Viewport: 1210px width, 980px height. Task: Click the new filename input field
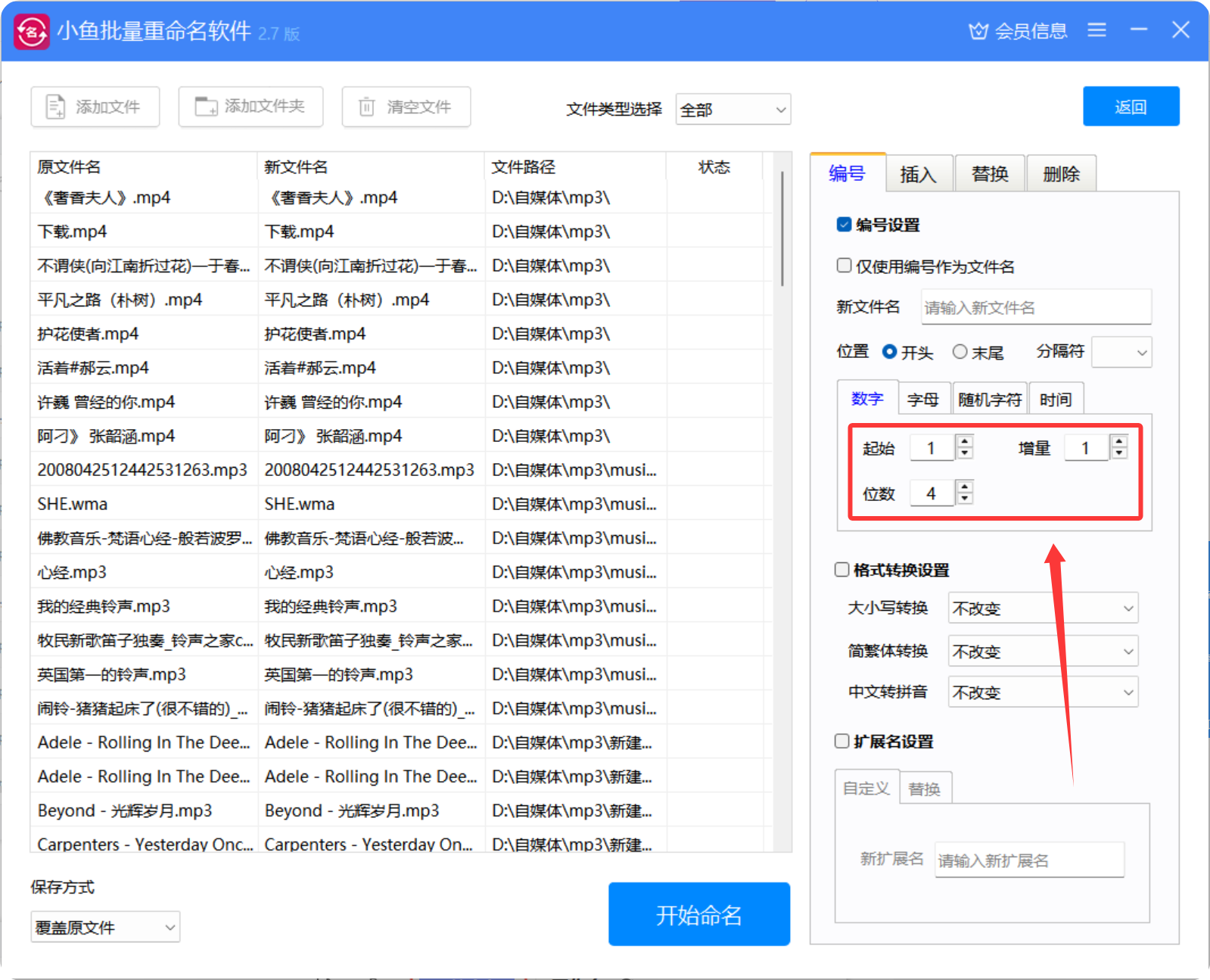pos(1036,307)
